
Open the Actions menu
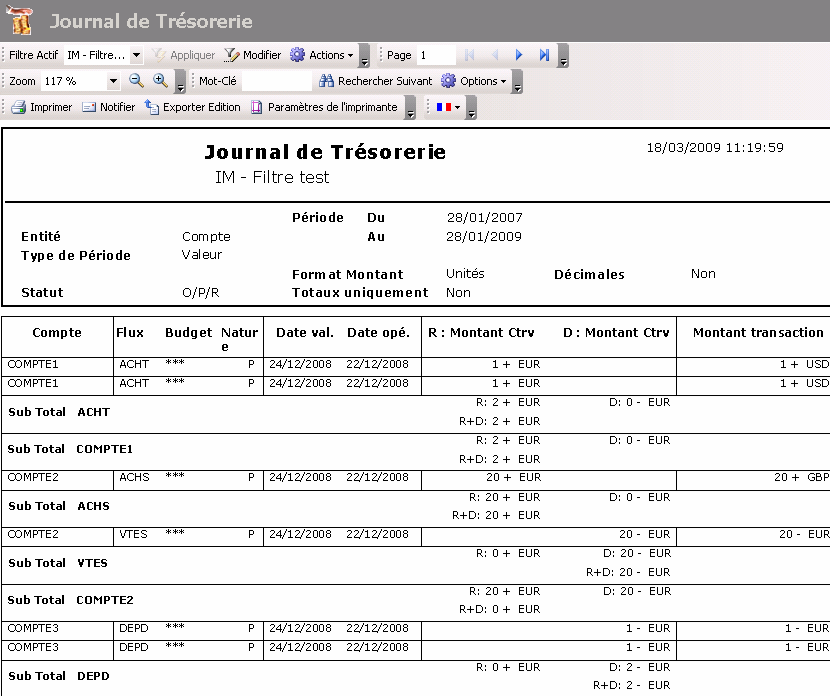[321, 55]
